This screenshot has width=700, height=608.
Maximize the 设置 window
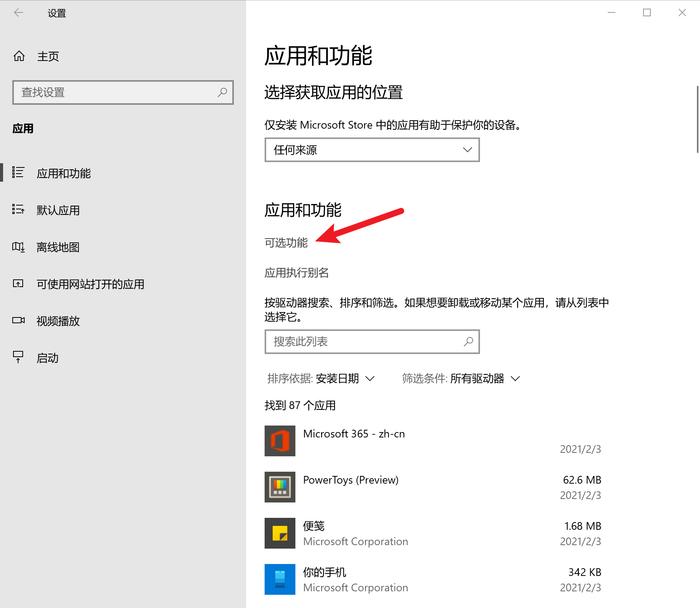(646, 12)
